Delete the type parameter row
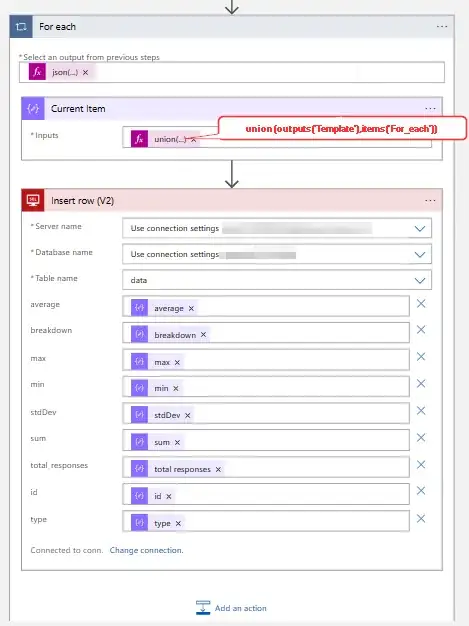Viewport: 469px width, 626px height. click(421, 519)
